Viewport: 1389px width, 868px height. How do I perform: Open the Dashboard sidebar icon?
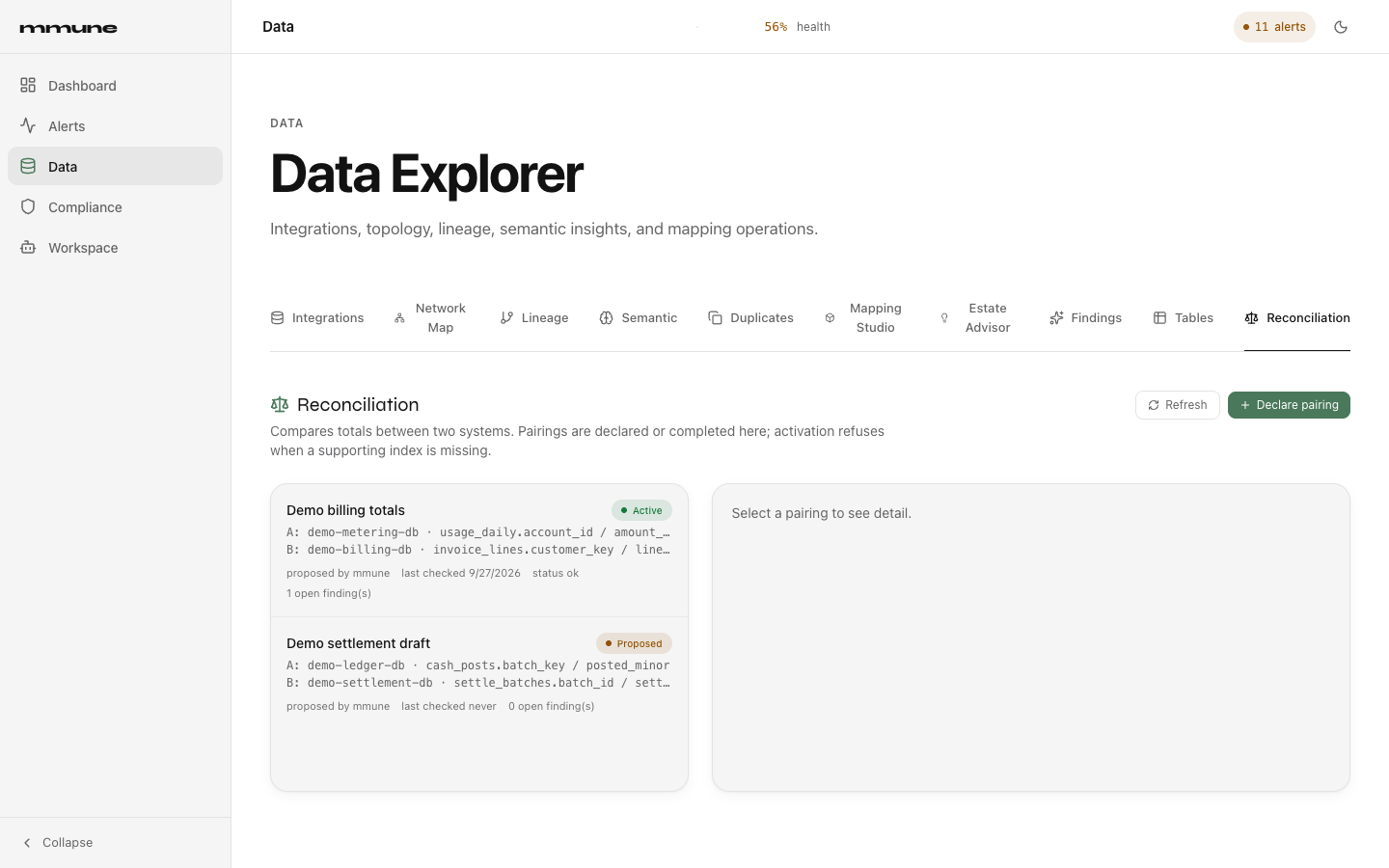(28, 85)
